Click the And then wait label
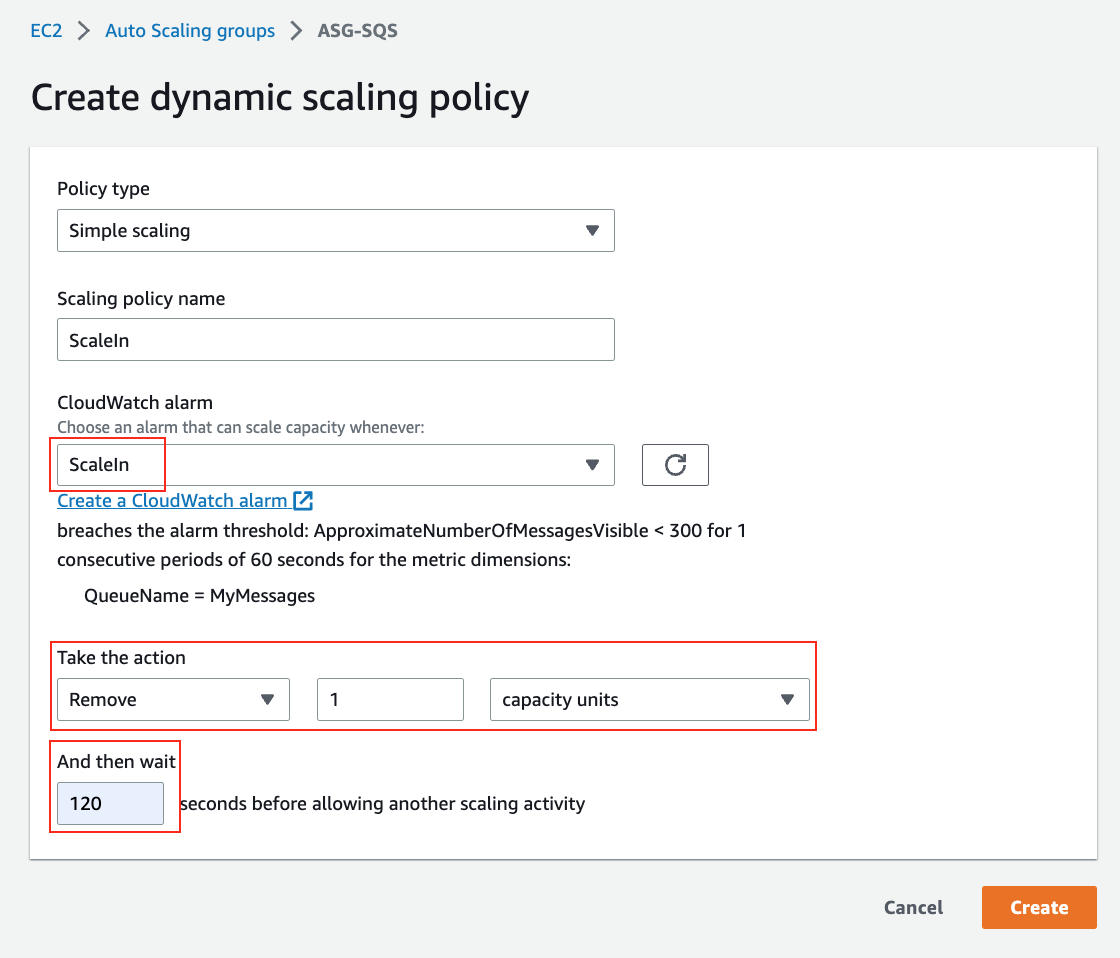The image size is (1120, 958). [116, 762]
